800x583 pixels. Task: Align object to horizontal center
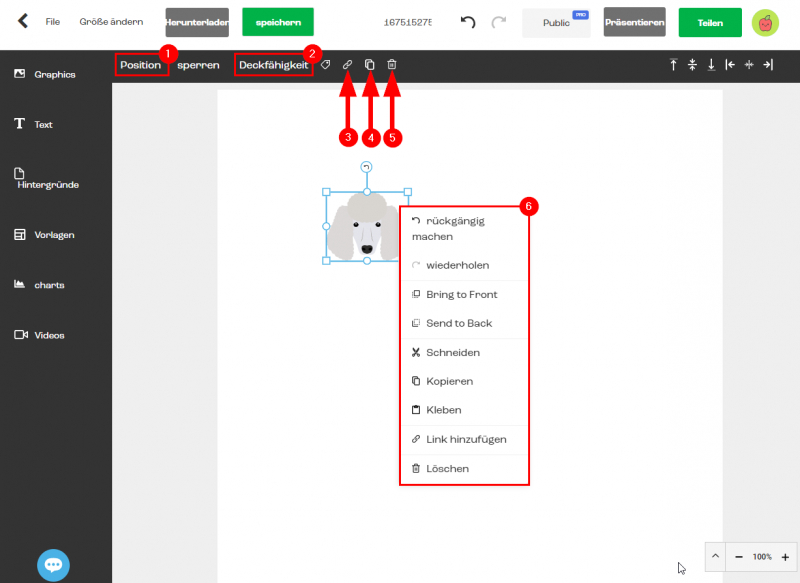749,64
